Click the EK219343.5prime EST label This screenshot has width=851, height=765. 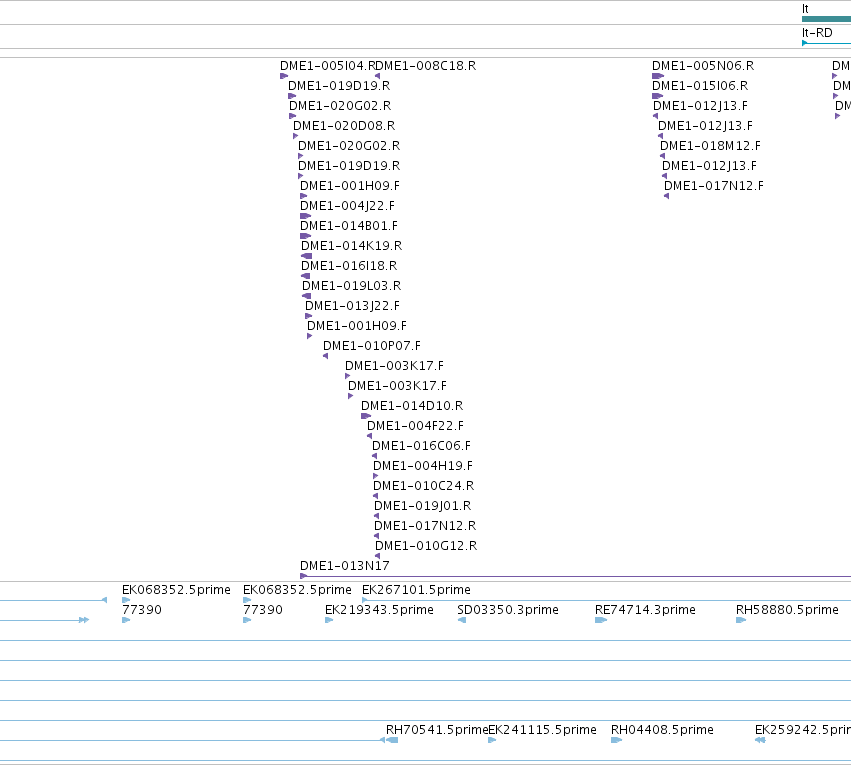379,610
